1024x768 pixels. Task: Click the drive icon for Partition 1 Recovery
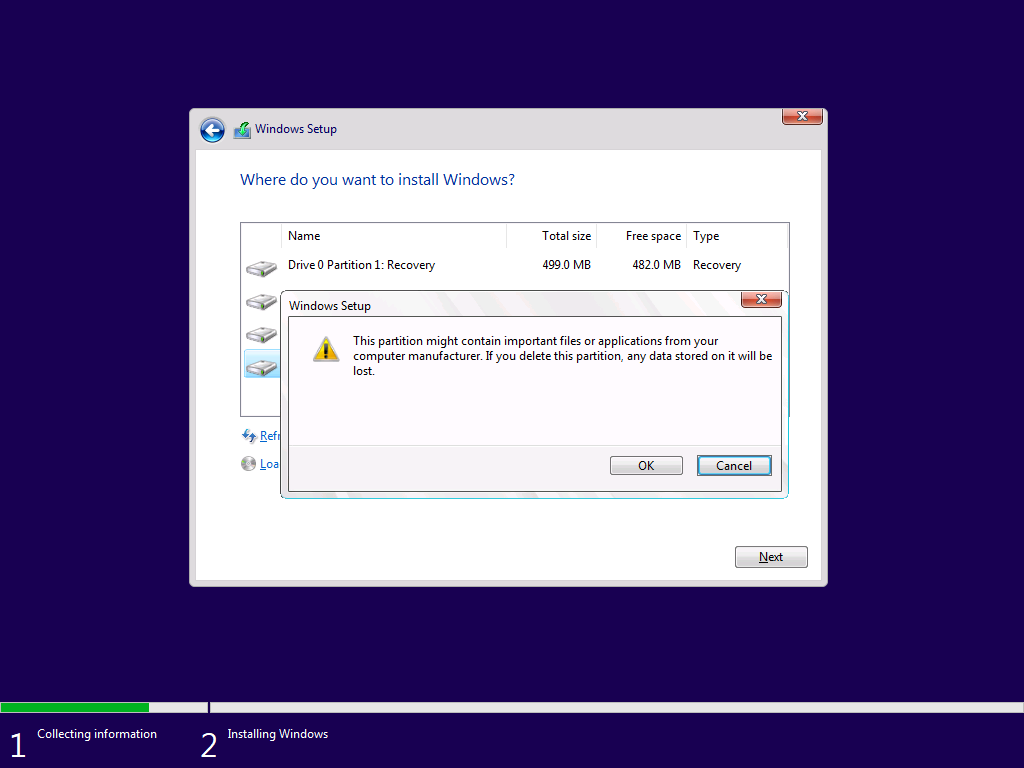[261, 268]
